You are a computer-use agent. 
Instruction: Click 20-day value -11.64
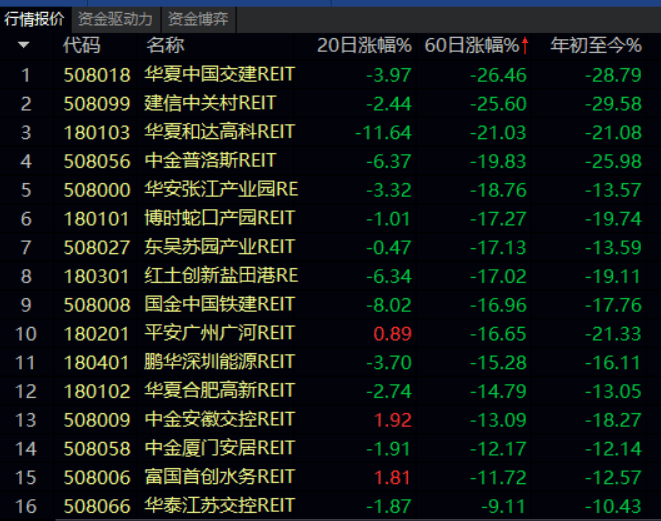point(383,132)
